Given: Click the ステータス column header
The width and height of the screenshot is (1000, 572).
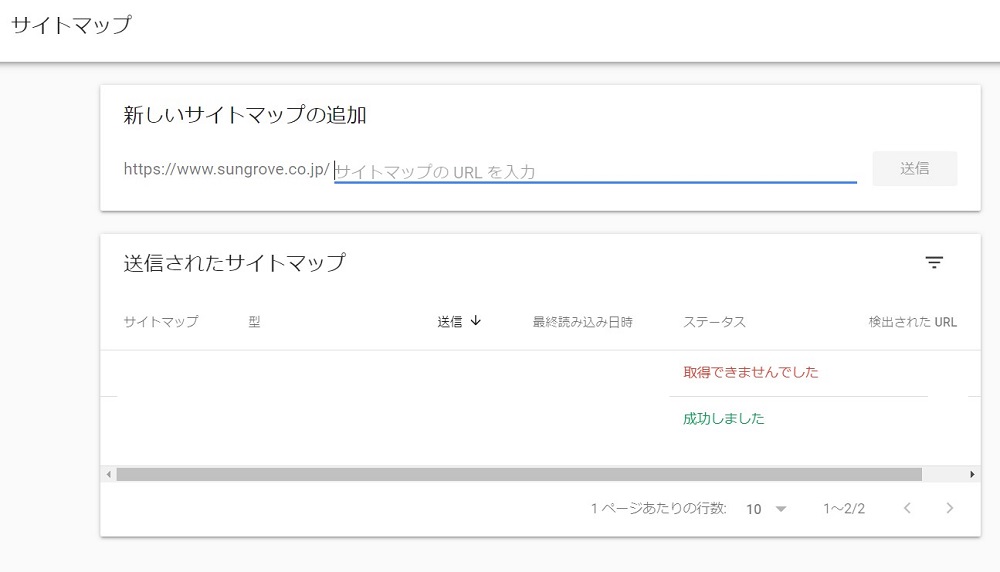Looking at the screenshot, I should pyautogui.click(x=714, y=322).
